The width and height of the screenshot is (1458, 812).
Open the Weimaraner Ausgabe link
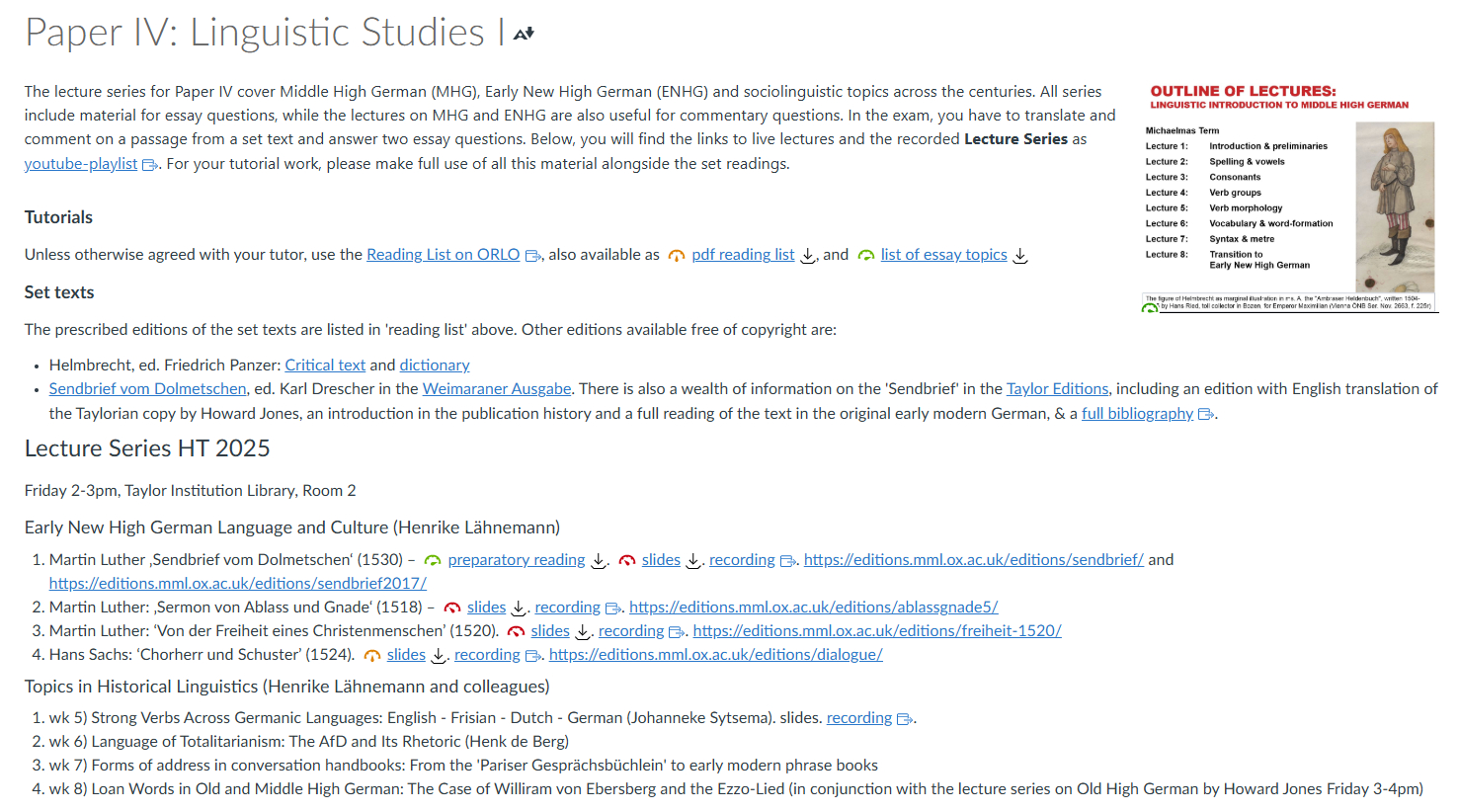tap(497, 389)
